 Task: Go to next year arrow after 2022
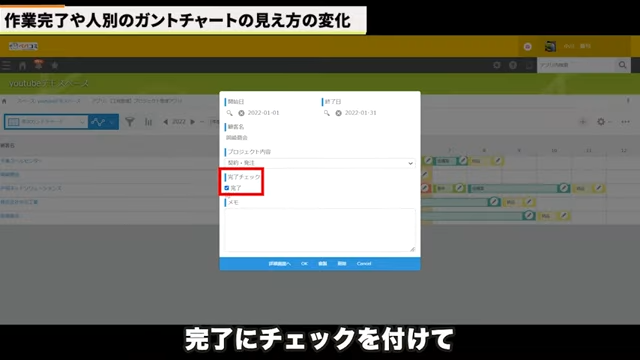tap(193, 122)
